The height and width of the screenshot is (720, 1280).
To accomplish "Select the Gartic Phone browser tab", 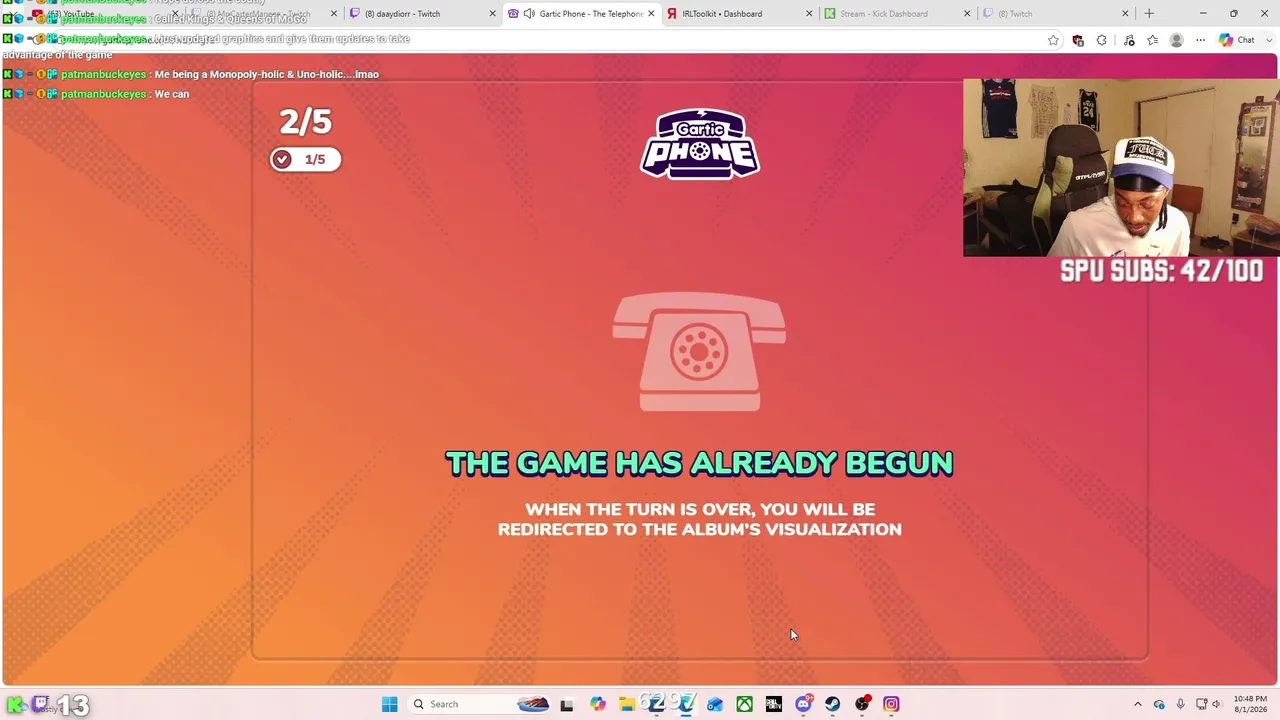I will click(x=582, y=14).
